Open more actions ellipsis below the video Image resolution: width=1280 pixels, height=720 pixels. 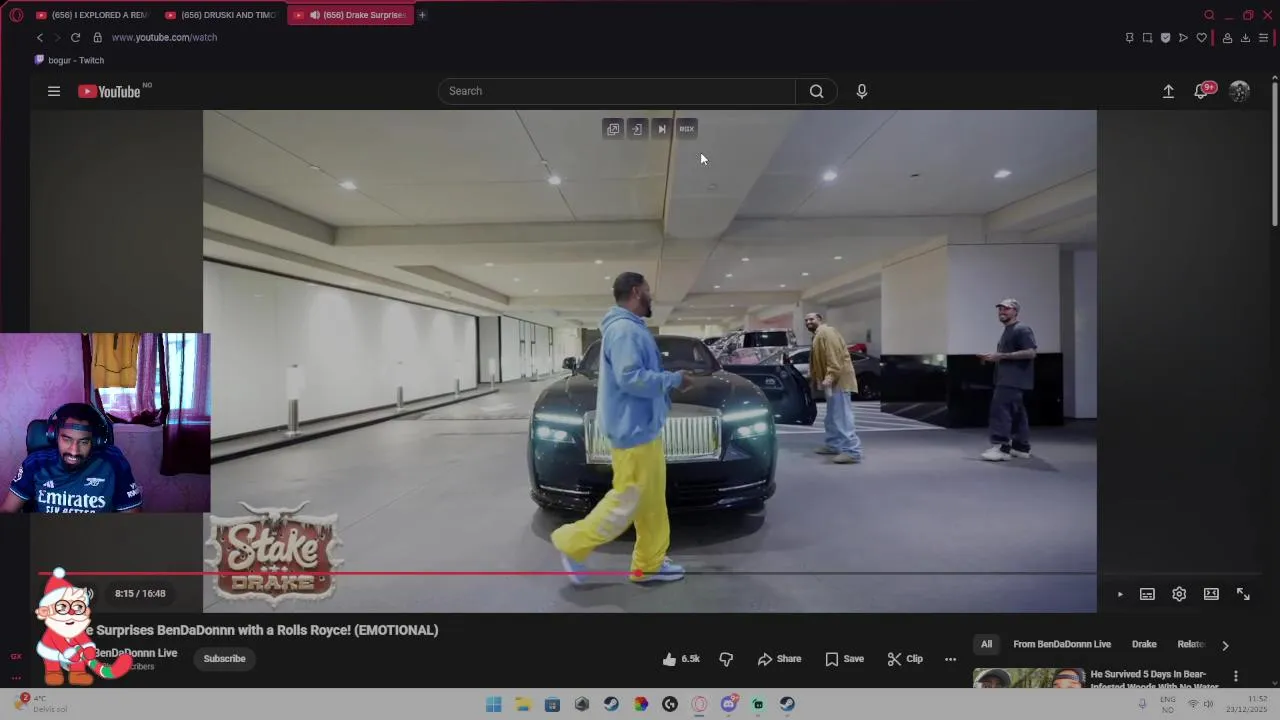click(x=950, y=659)
